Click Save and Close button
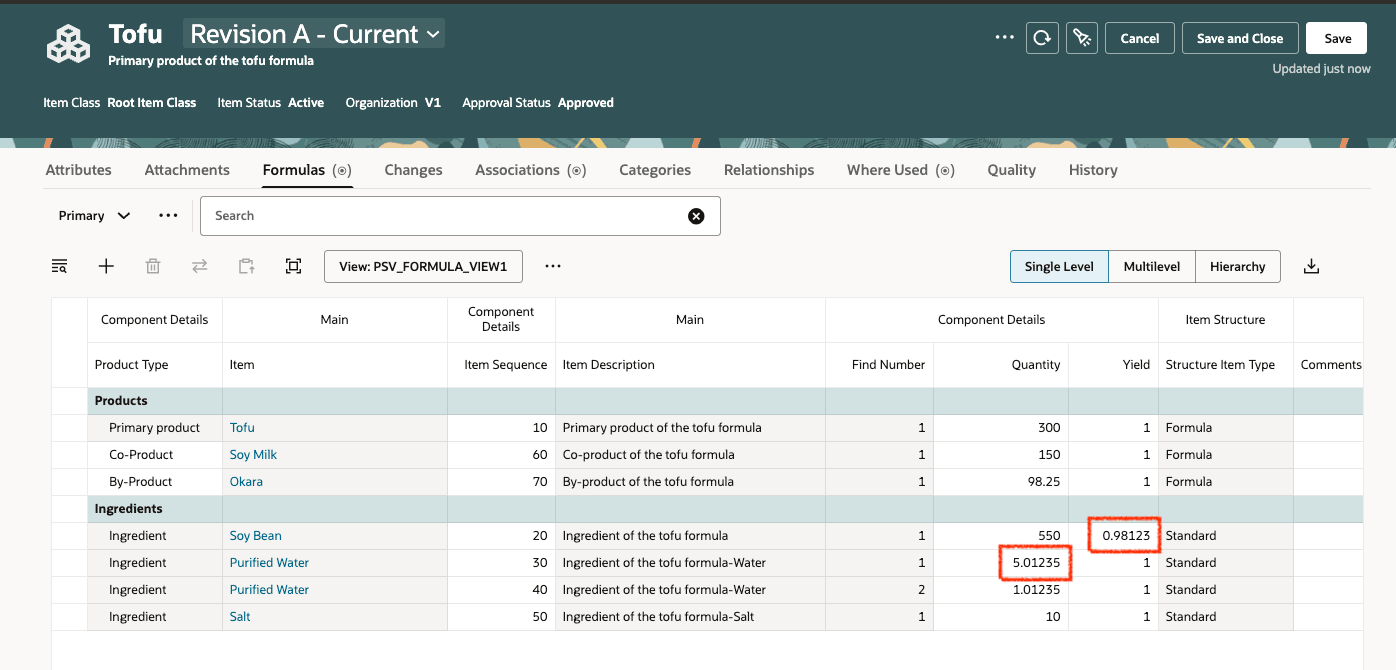Screen dimensions: 1396x670 point(1240,38)
